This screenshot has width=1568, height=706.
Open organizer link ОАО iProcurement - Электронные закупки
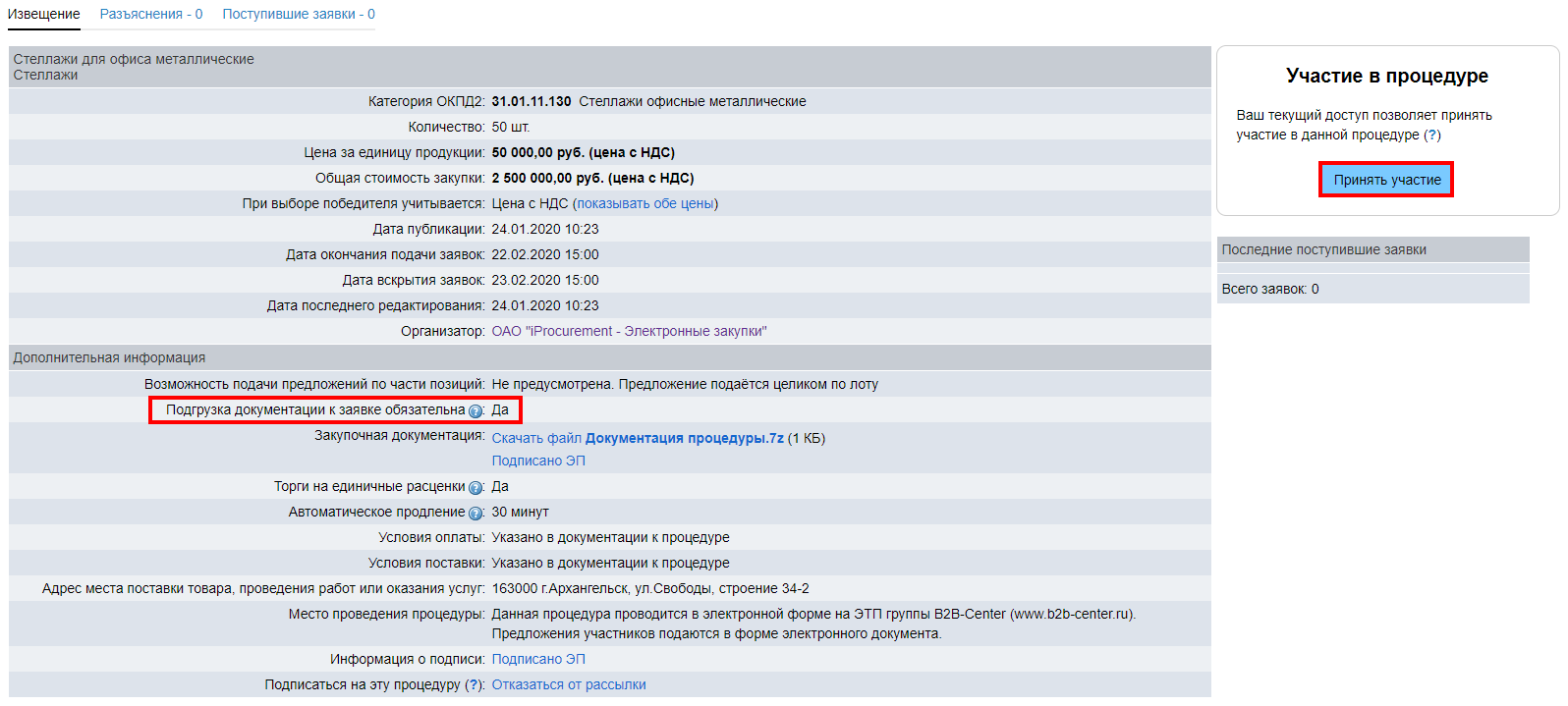(629, 332)
